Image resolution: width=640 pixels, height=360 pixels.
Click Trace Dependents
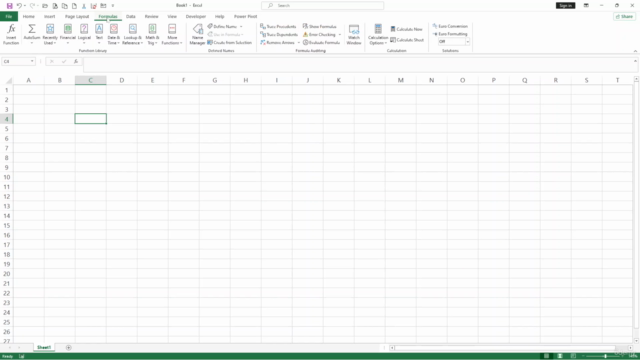click(x=279, y=35)
